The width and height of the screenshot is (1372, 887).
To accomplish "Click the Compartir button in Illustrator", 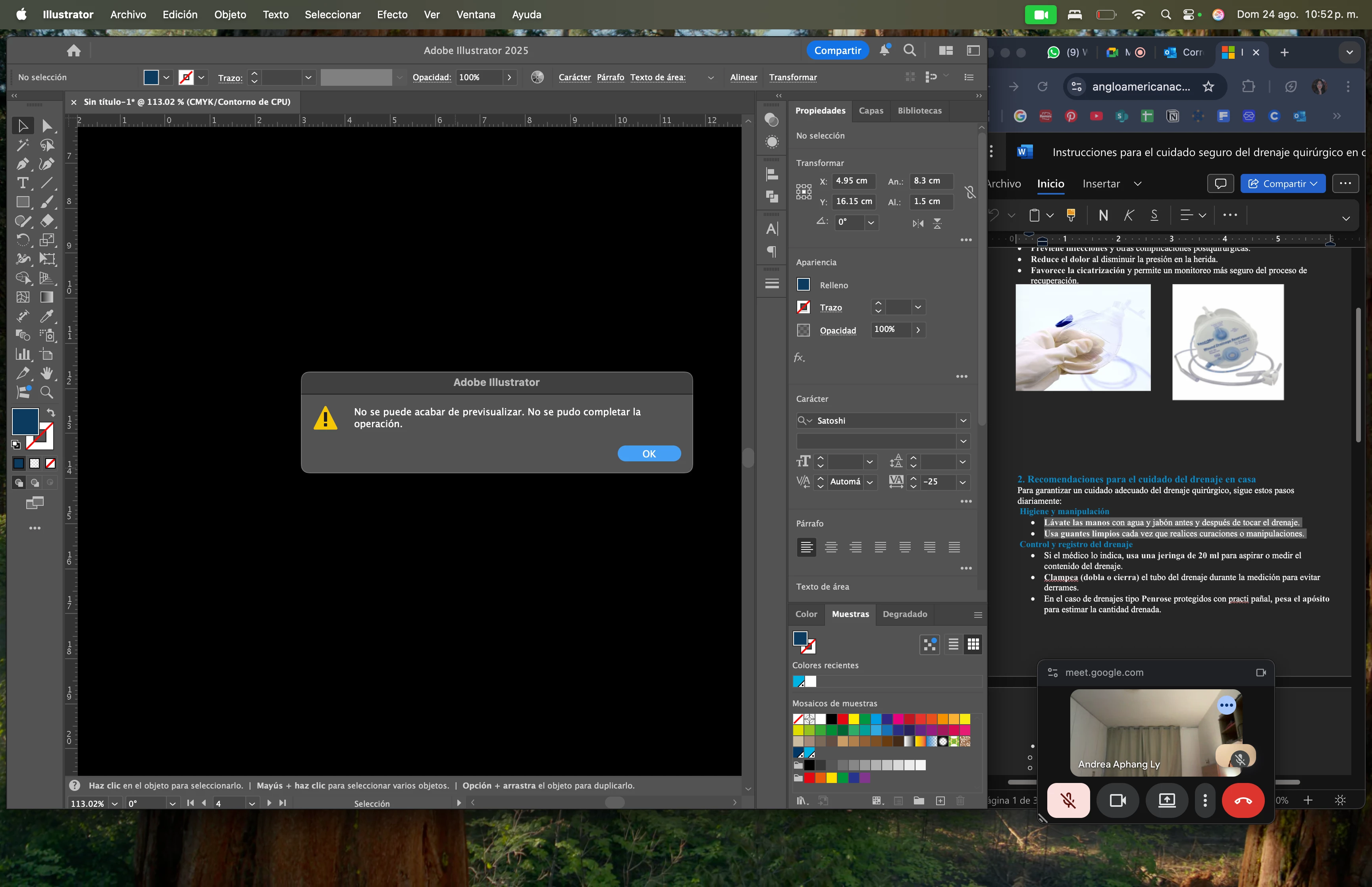I will point(837,51).
